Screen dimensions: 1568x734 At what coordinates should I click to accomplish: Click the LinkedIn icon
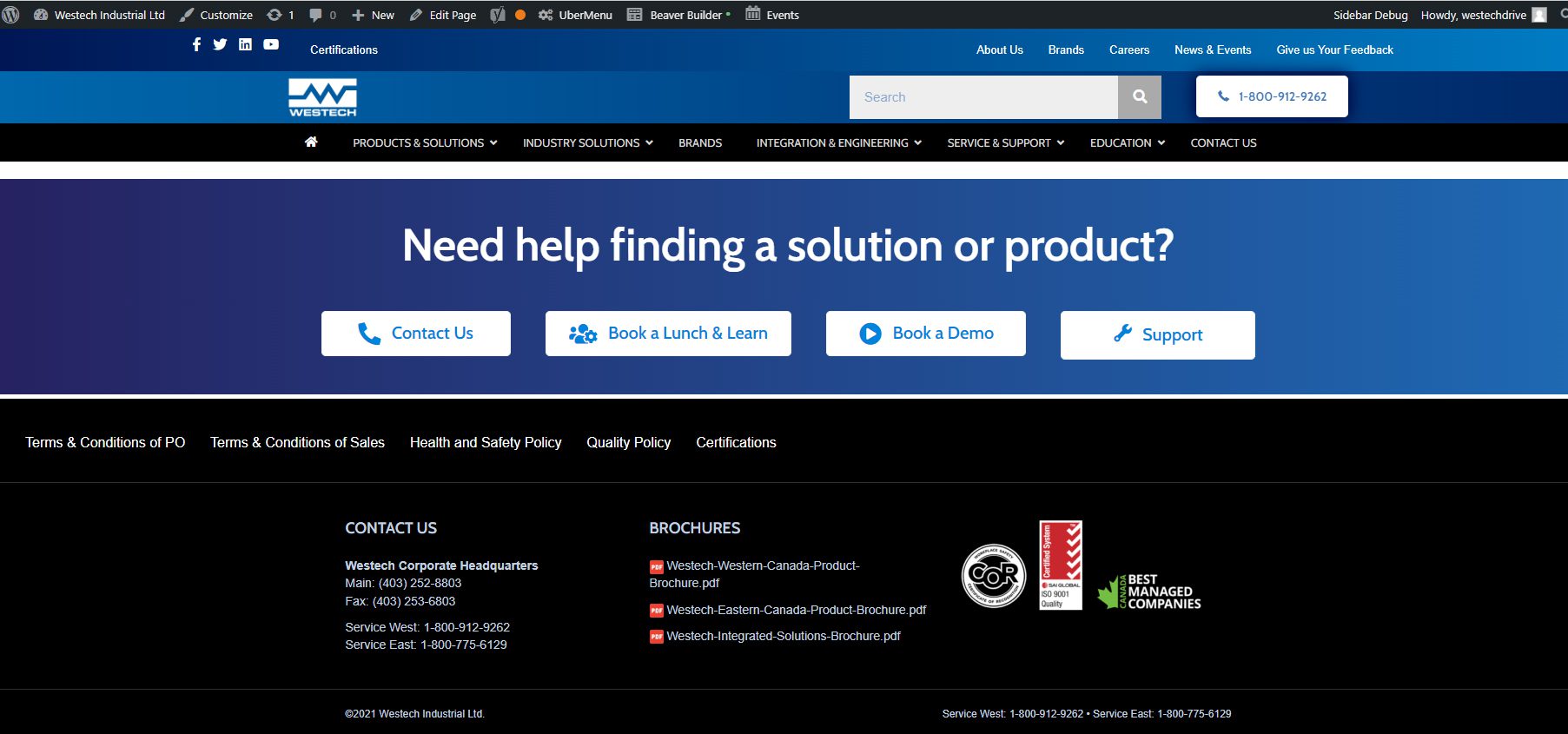click(x=245, y=44)
